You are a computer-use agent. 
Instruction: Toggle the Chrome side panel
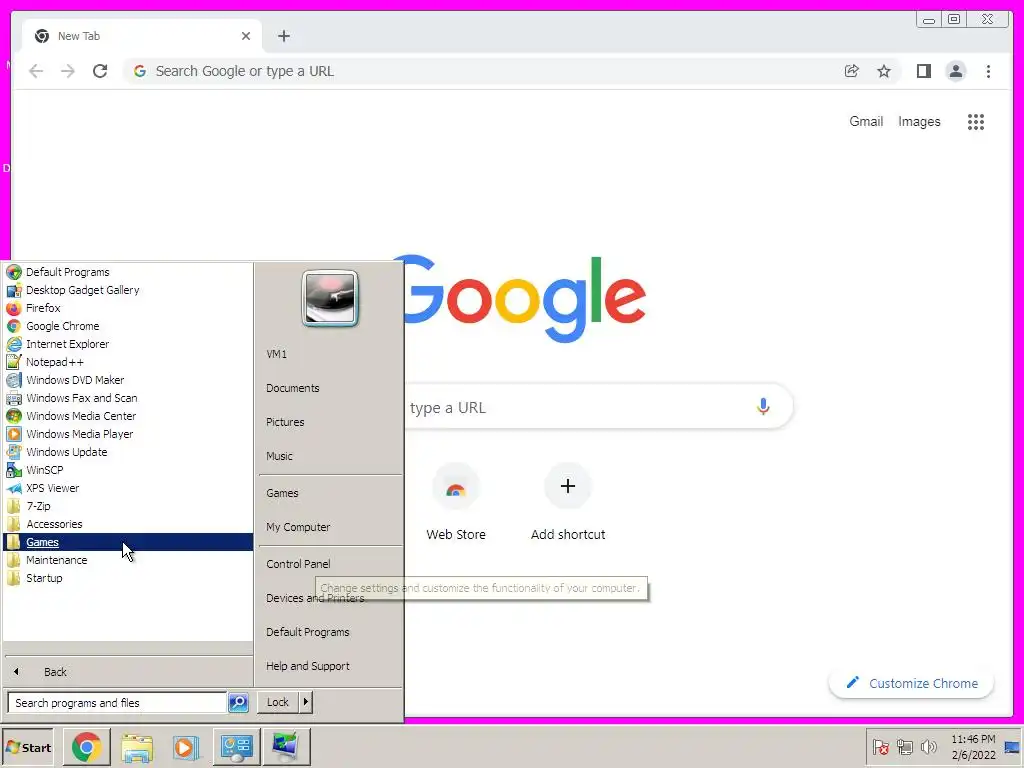[923, 71]
